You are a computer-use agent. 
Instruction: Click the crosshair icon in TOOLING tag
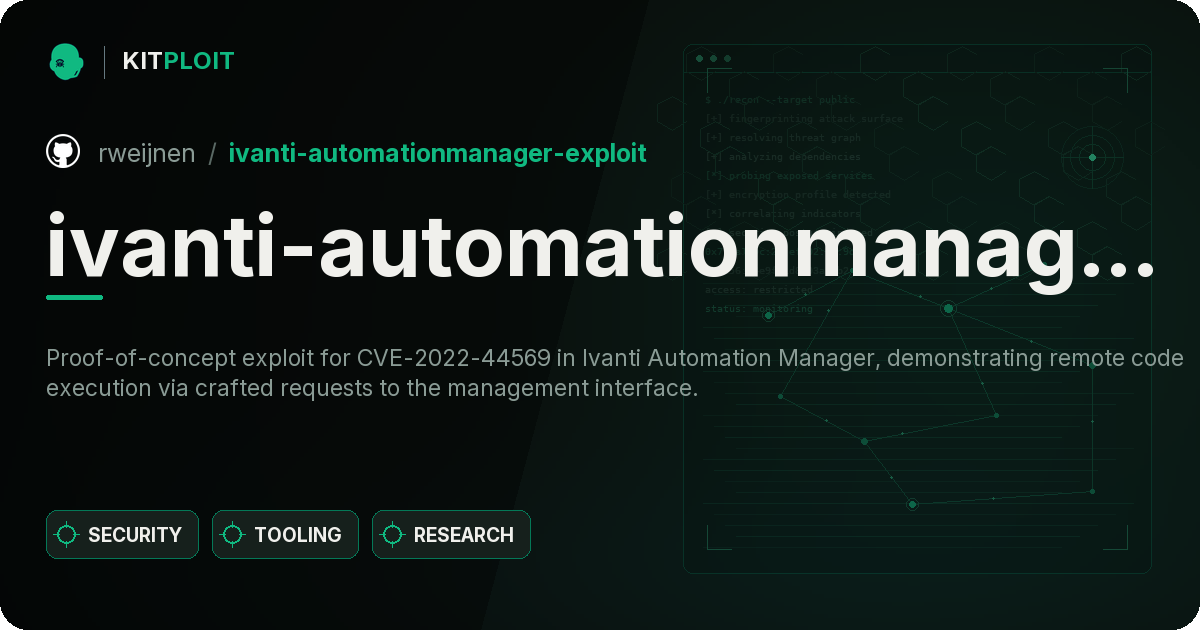click(x=233, y=535)
